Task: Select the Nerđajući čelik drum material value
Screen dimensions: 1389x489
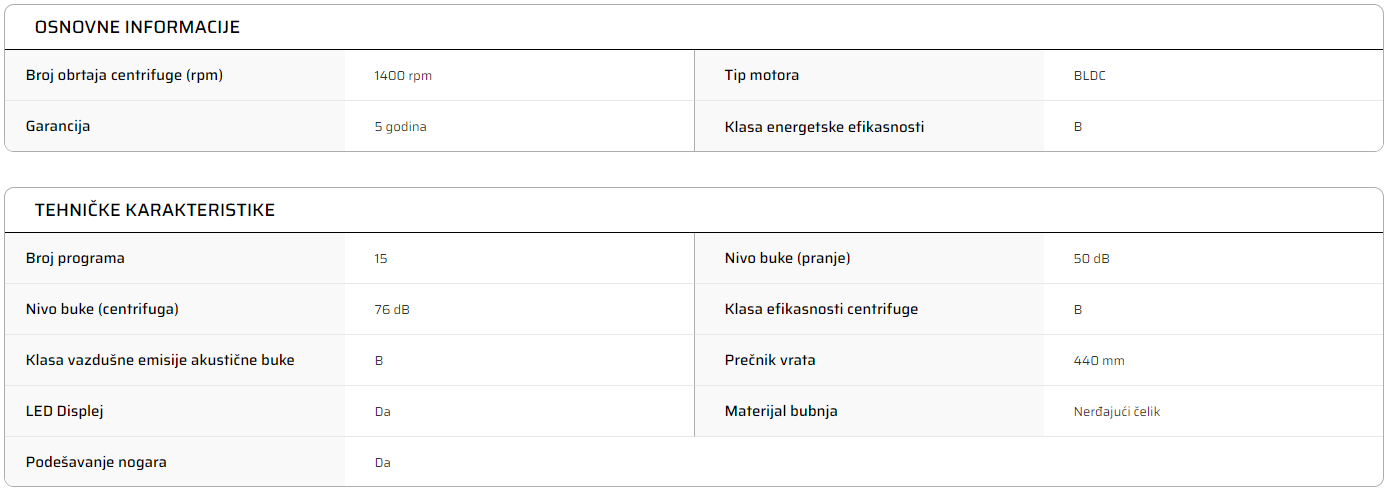Action: point(1116,412)
